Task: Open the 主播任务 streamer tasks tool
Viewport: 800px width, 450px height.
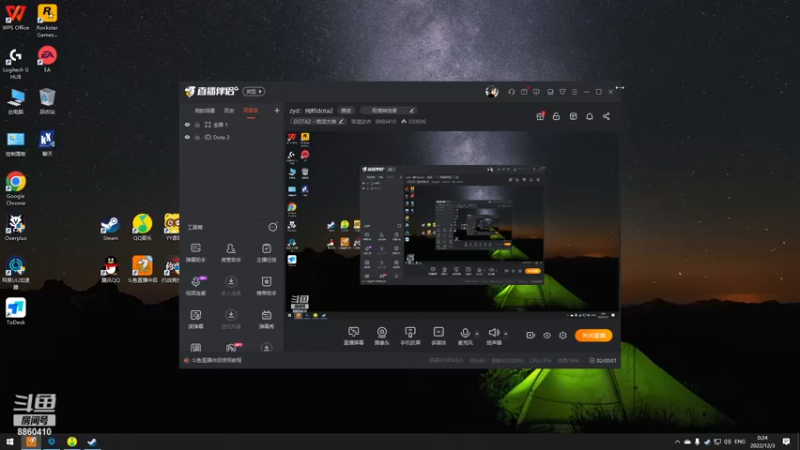Action: 266,253
